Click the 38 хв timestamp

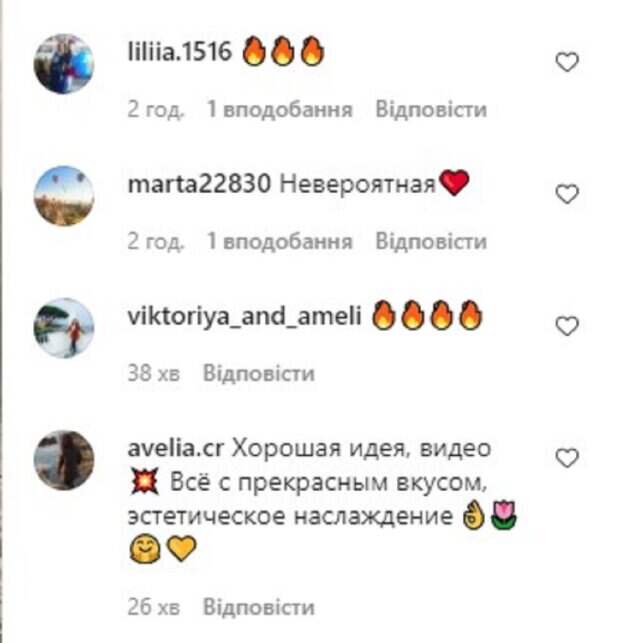coord(154,374)
